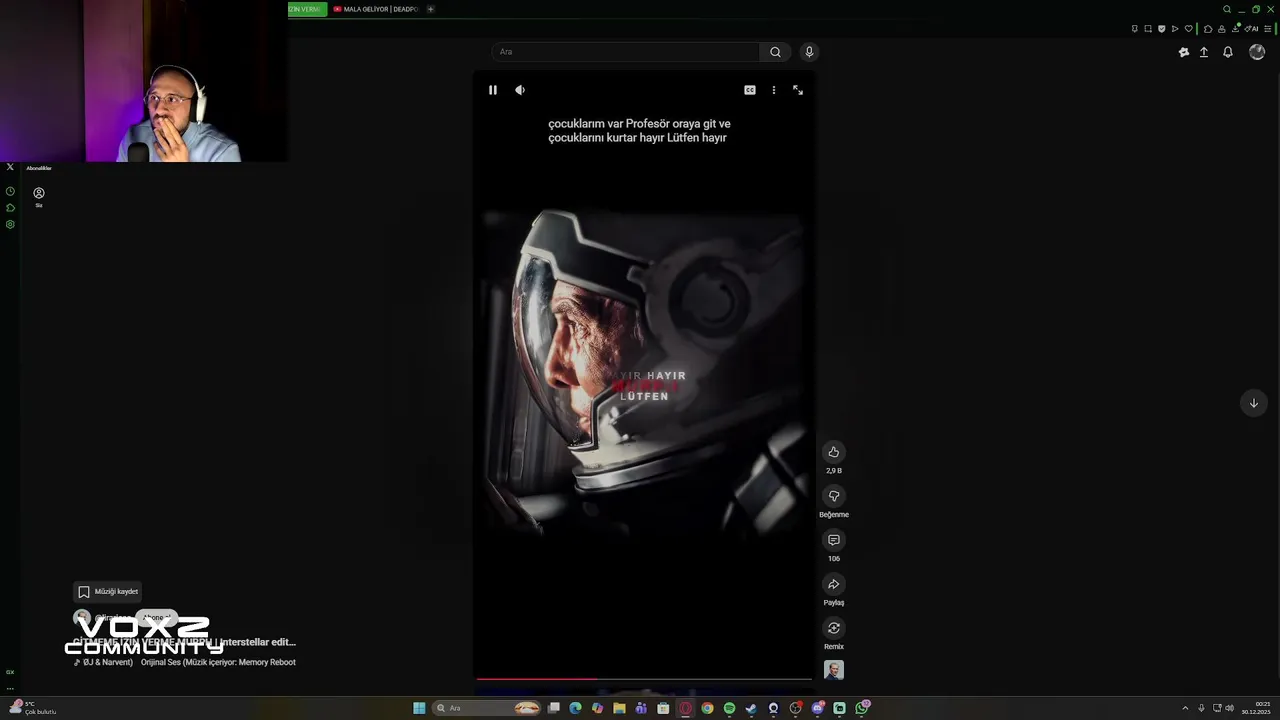Open the Short's channel avatar

click(82, 618)
